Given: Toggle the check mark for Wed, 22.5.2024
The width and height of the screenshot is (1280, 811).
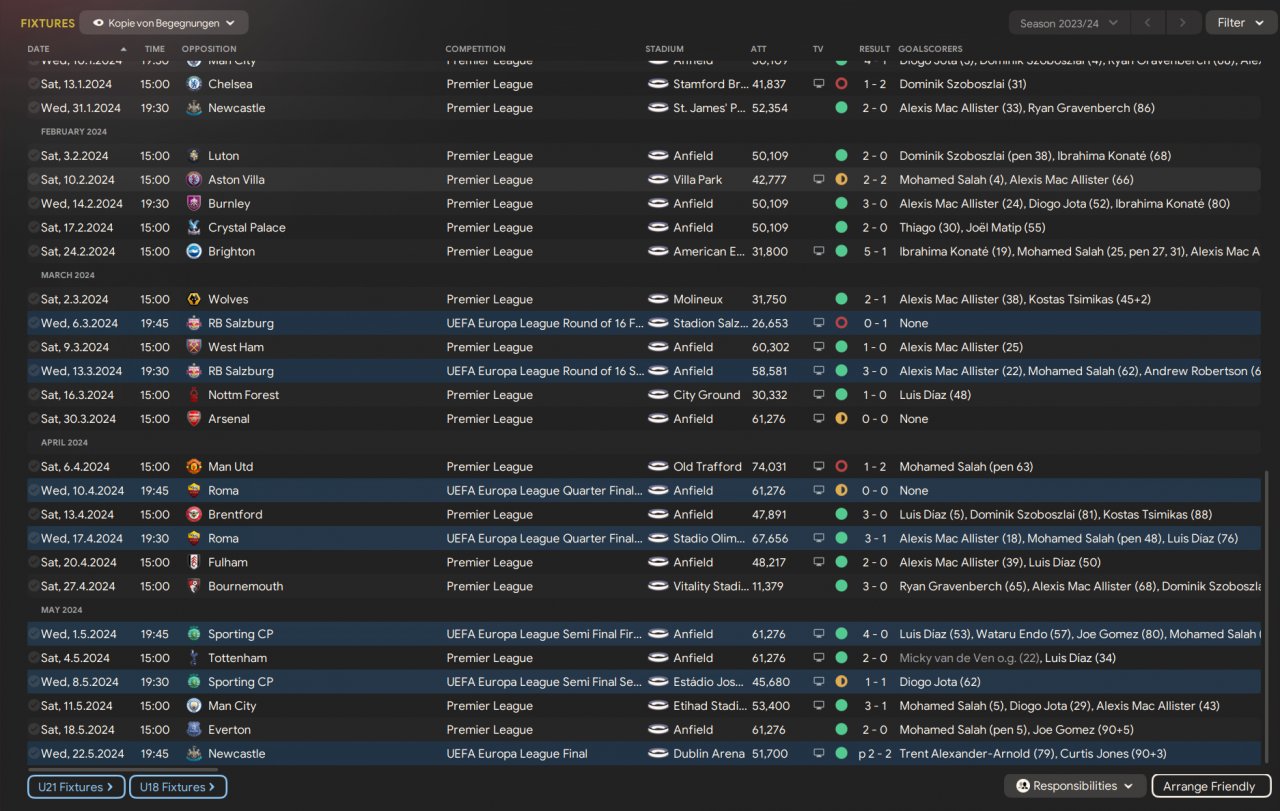Looking at the screenshot, I should pyautogui.click(x=34, y=754).
